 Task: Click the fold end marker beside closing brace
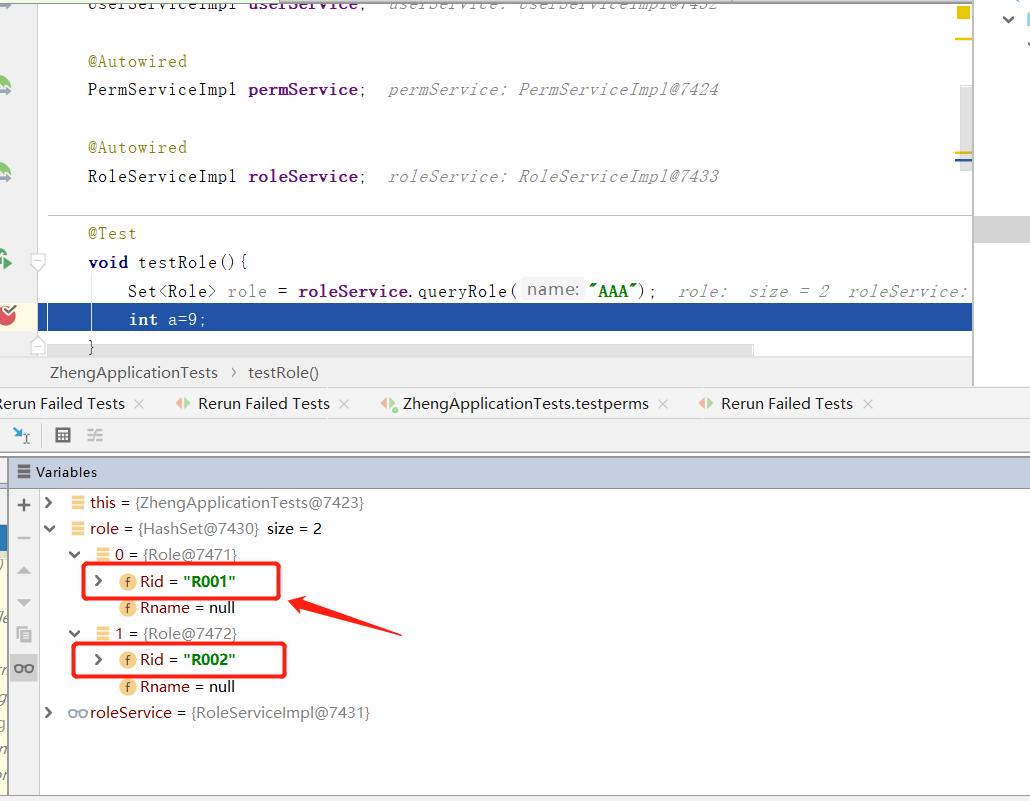(x=37, y=345)
